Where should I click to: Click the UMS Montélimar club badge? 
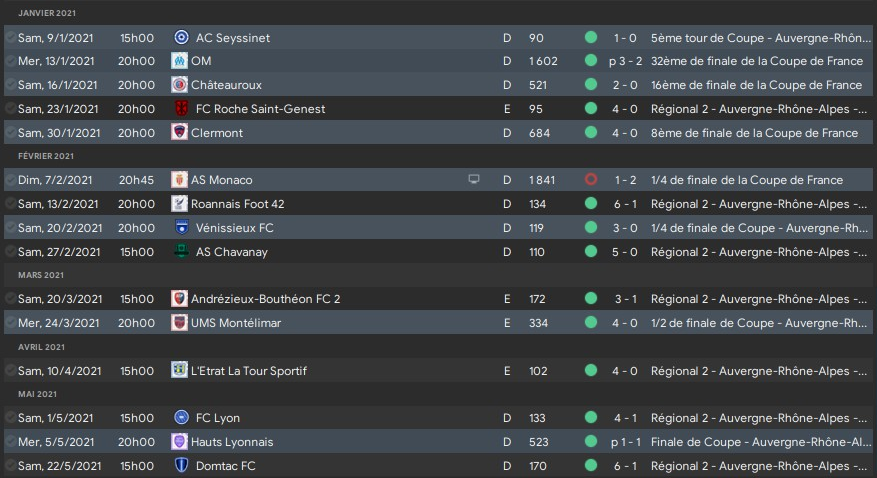click(x=181, y=323)
